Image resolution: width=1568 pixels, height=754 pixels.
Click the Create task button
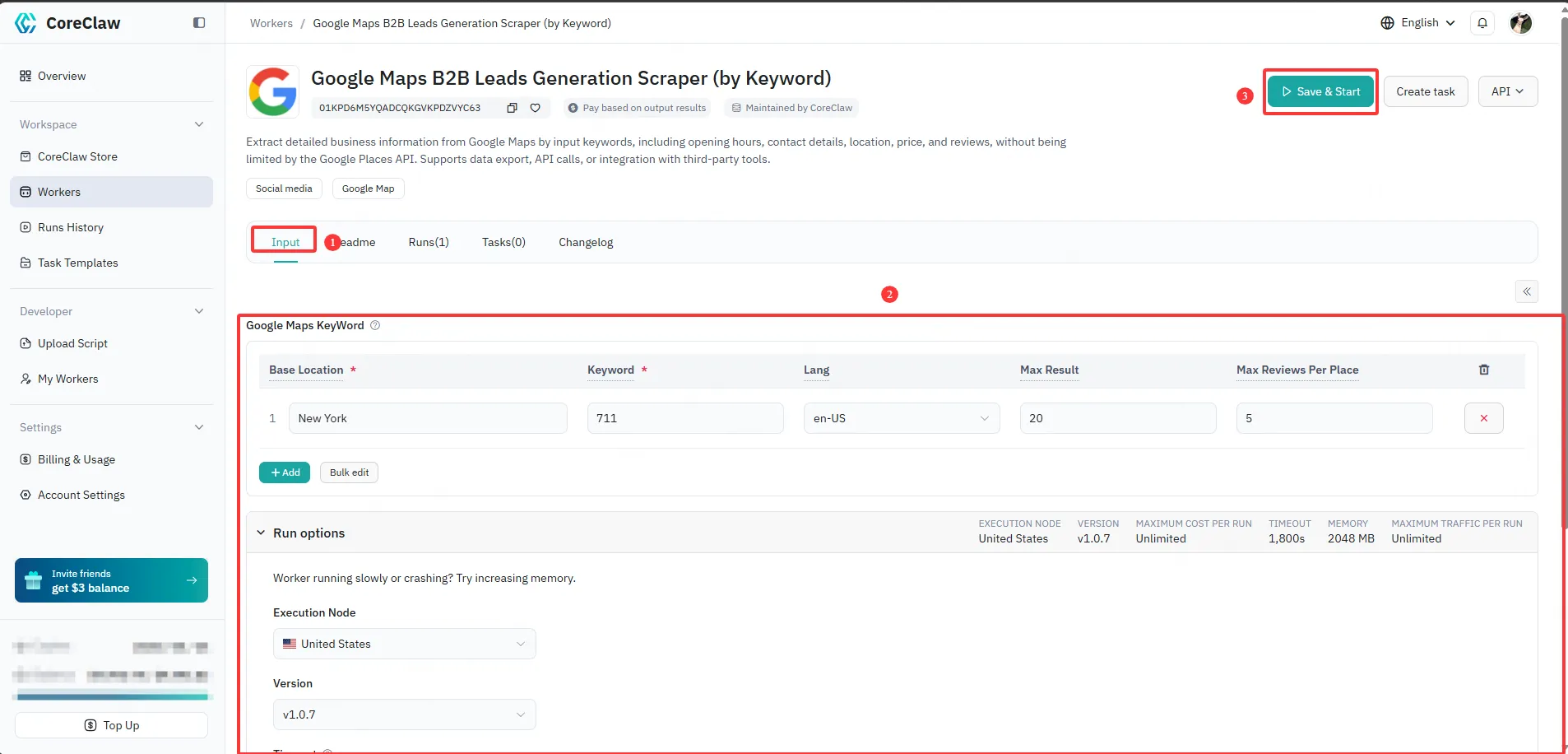[1426, 91]
